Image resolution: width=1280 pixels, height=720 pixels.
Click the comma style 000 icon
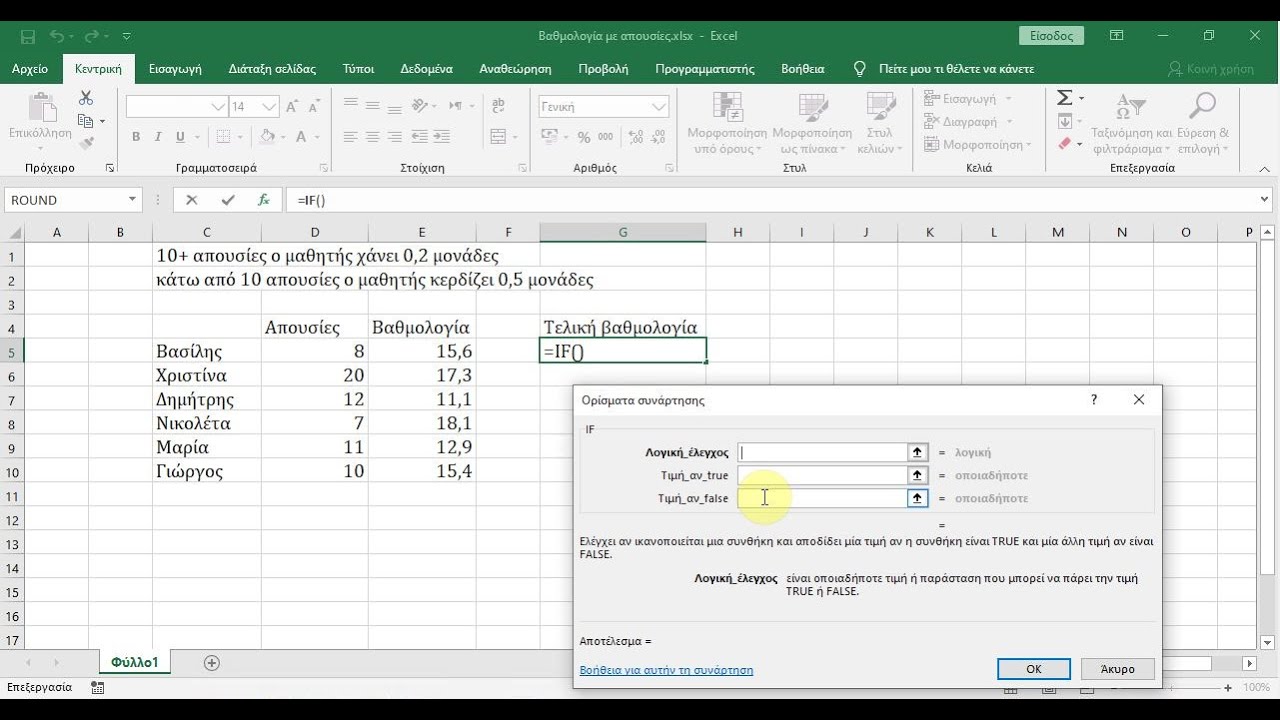coord(607,137)
